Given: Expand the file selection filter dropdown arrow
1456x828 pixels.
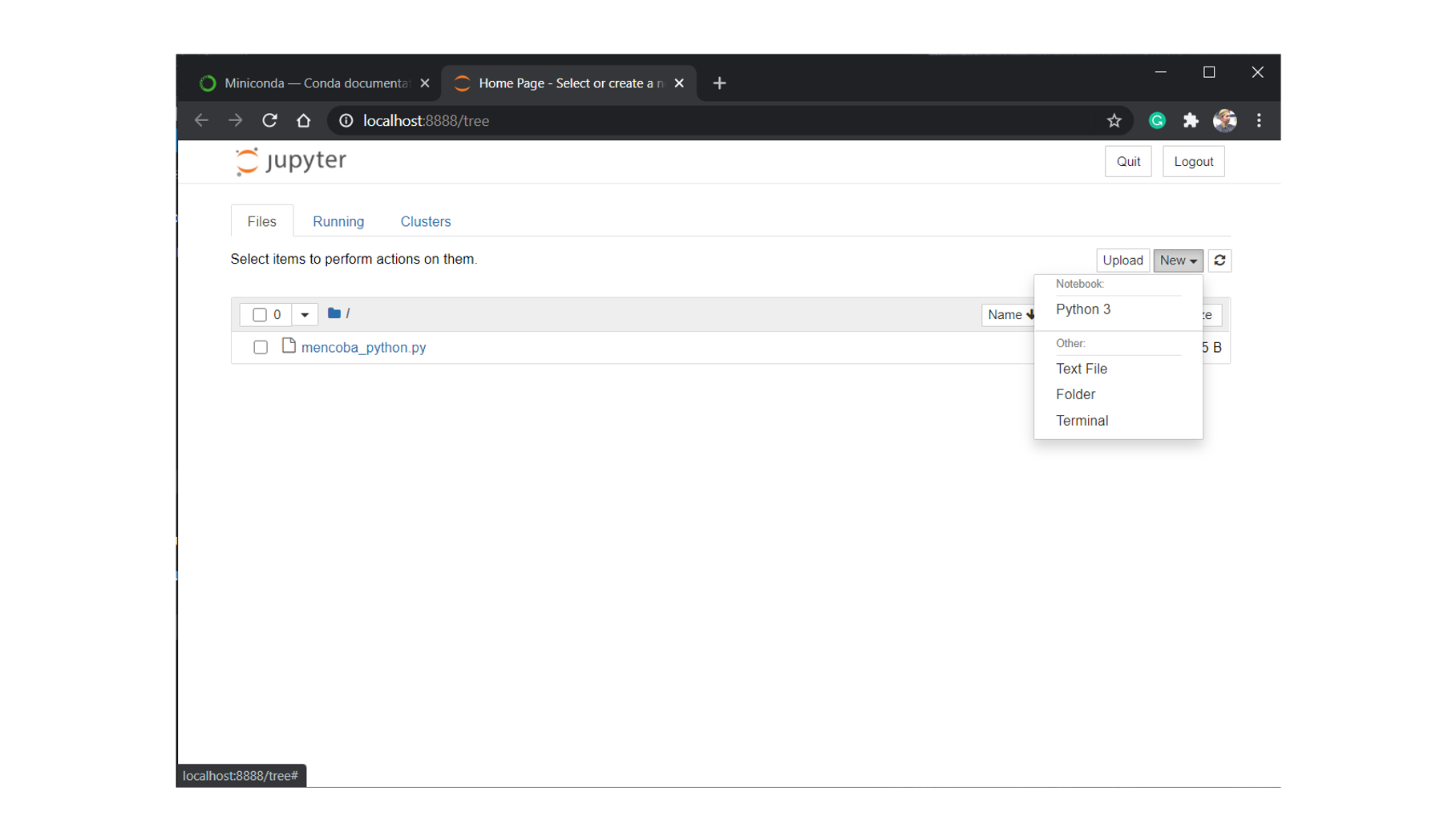Looking at the screenshot, I should [305, 314].
